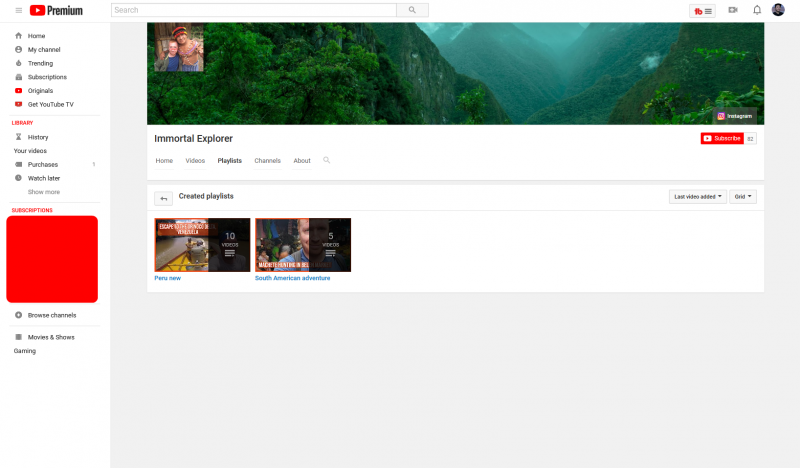This screenshot has height=468, width=800.
Task: Click the YouTube Premium logo
Action: (x=56, y=10)
